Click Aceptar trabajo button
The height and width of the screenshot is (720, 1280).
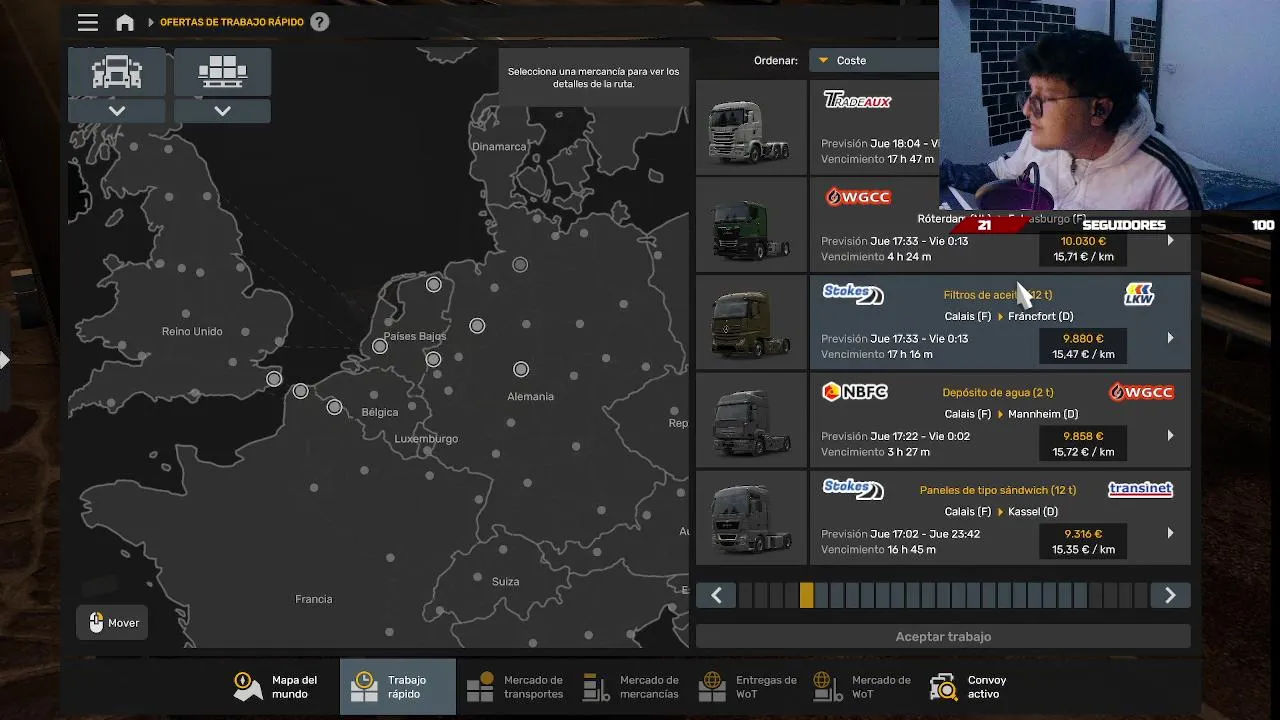(x=943, y=636)
